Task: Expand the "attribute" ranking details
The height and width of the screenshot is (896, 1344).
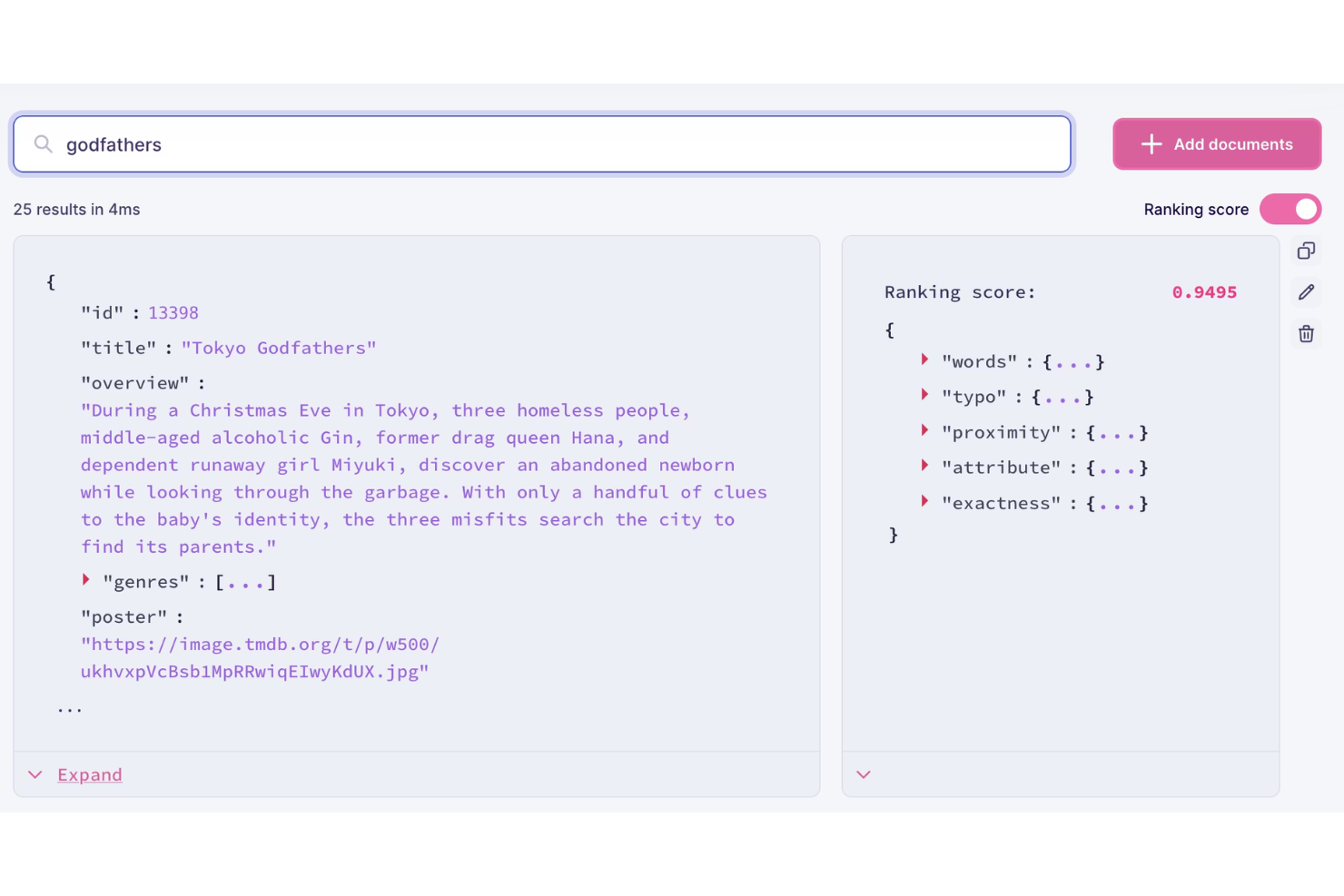Action: click(x=924, y=467)
